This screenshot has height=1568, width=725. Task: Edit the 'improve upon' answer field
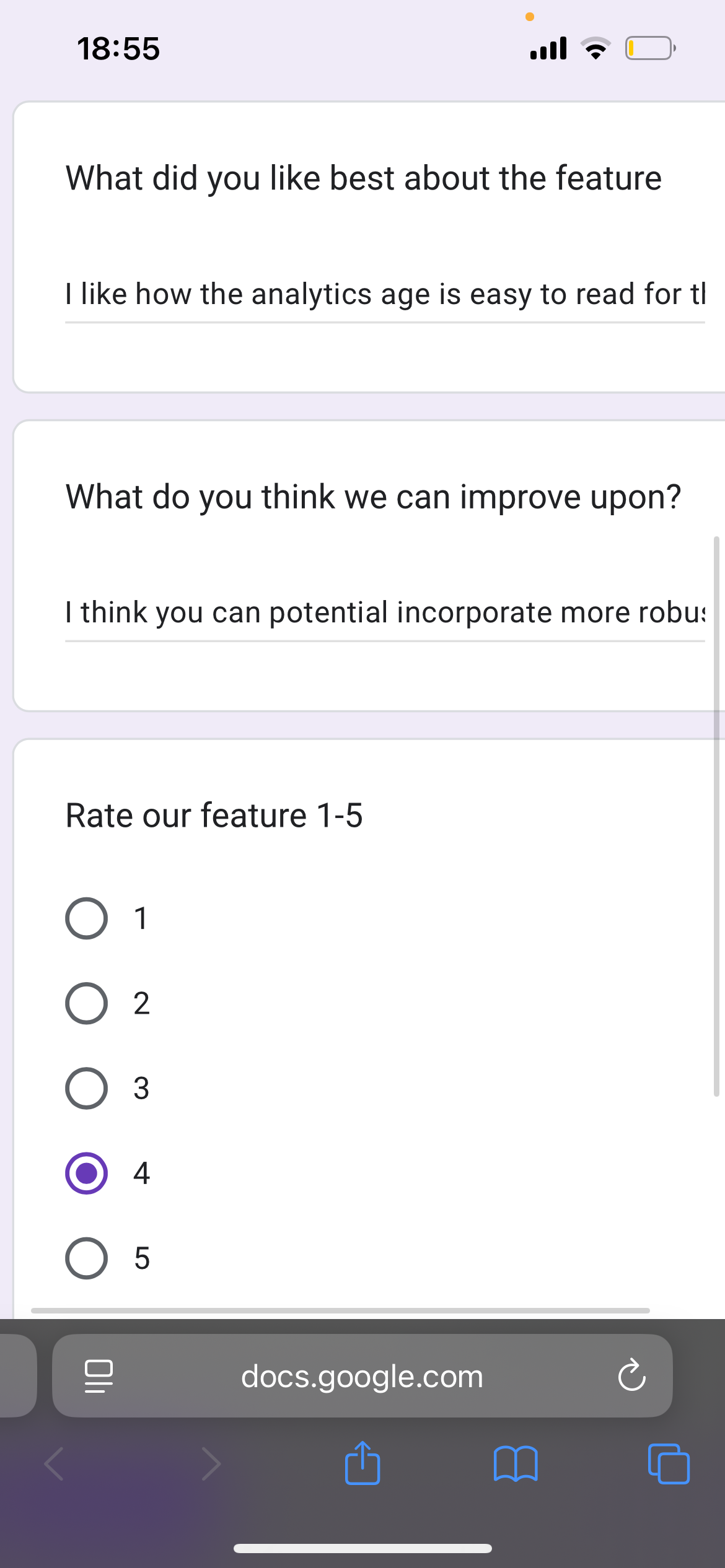click(x=385, y=613)
